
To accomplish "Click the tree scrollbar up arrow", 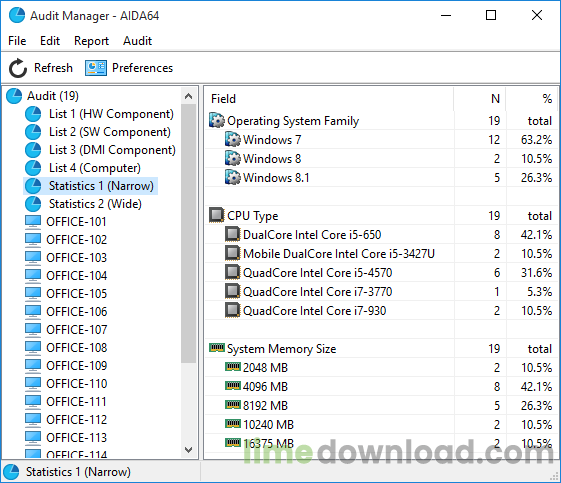I will point(189,96).
